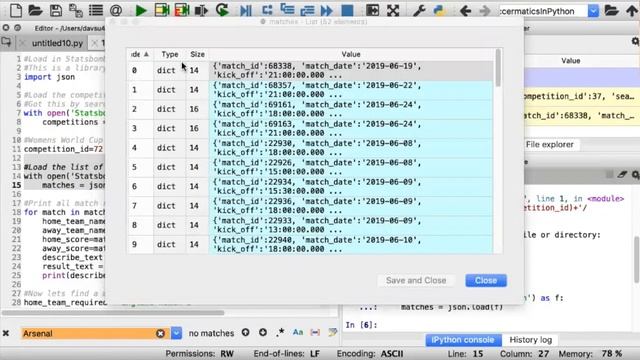
Task: Go forward with right arrow icon
Action: [485, 11]
